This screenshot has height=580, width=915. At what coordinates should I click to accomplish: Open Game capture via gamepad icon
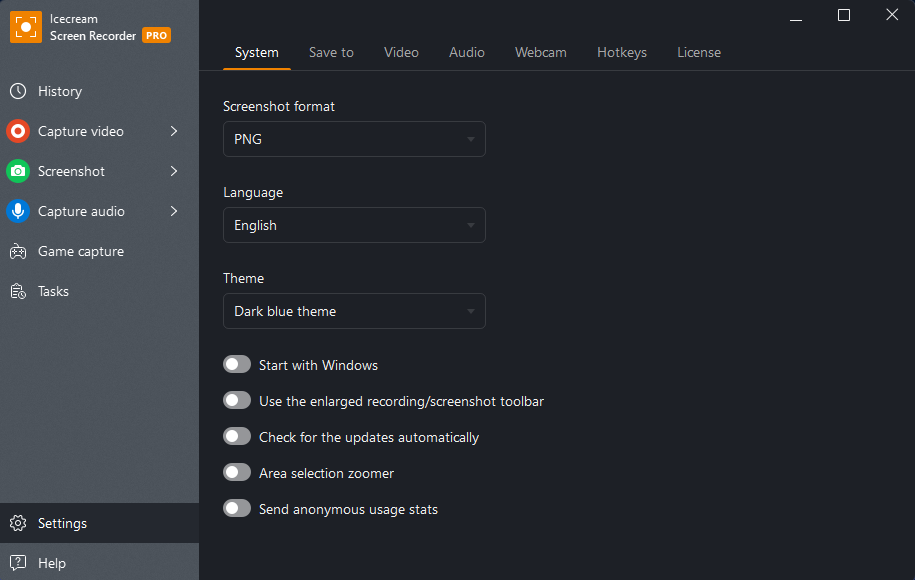18,251
